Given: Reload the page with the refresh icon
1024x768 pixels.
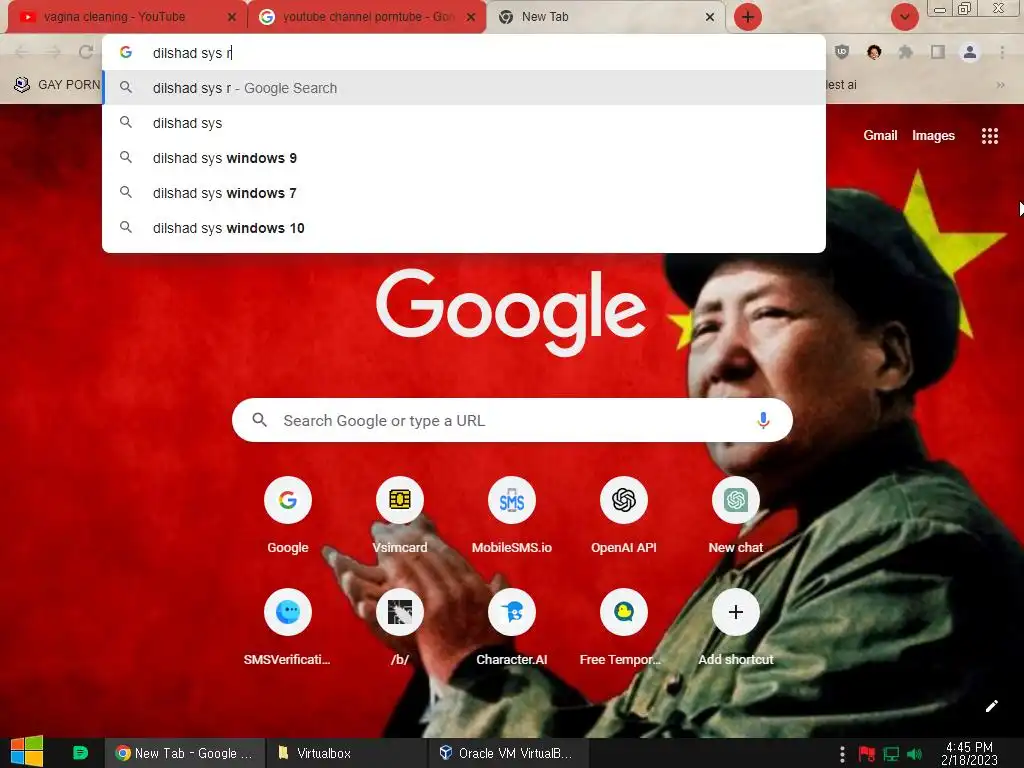Looking at the screenshot, I should (86, 52).
